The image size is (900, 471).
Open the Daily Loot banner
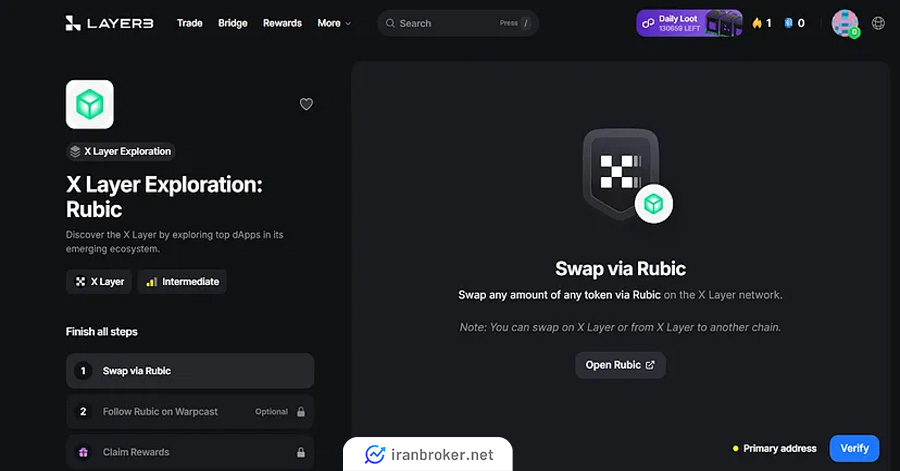coord(689,23)
